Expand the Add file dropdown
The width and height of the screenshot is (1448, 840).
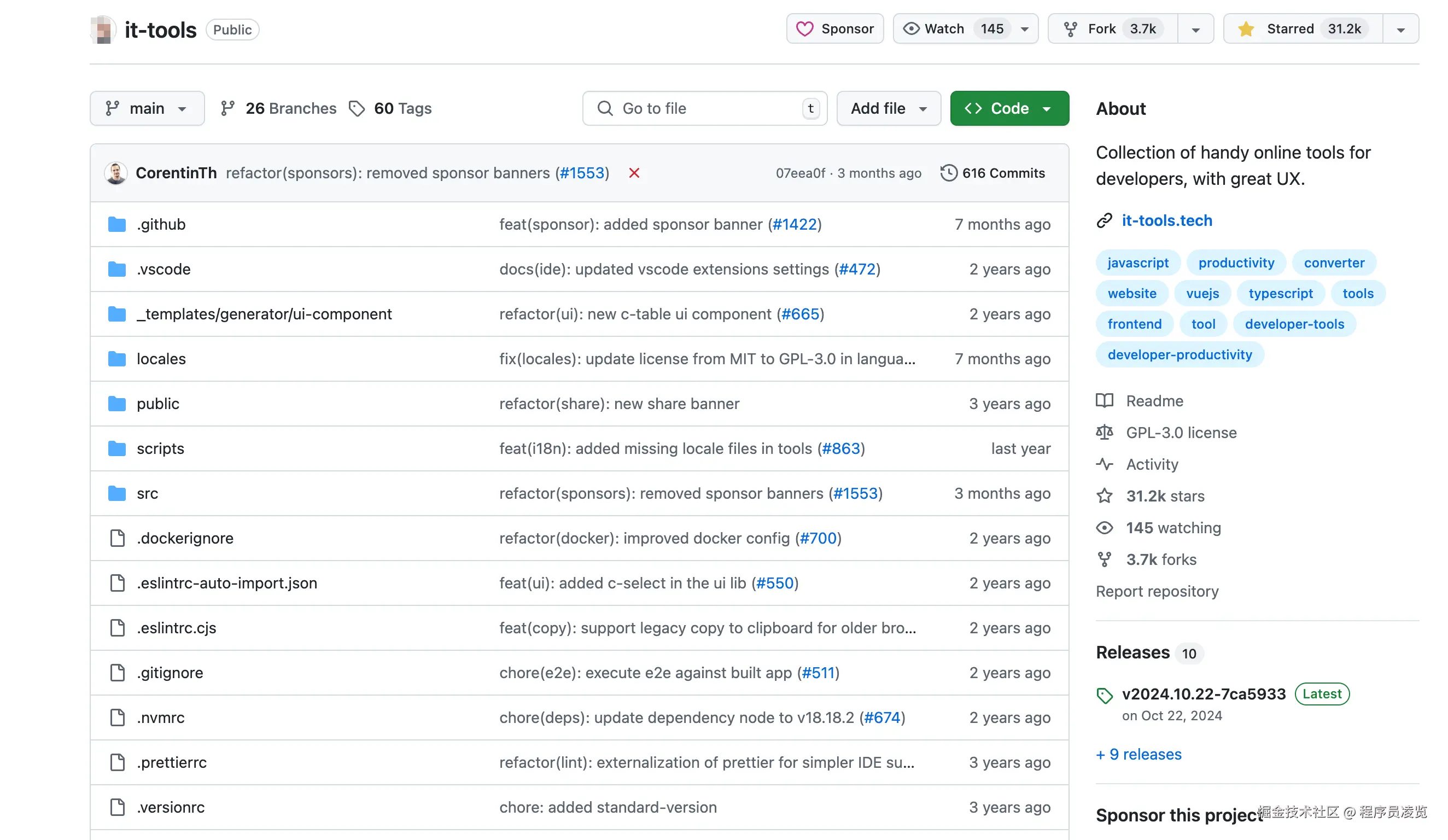(889, 109)
